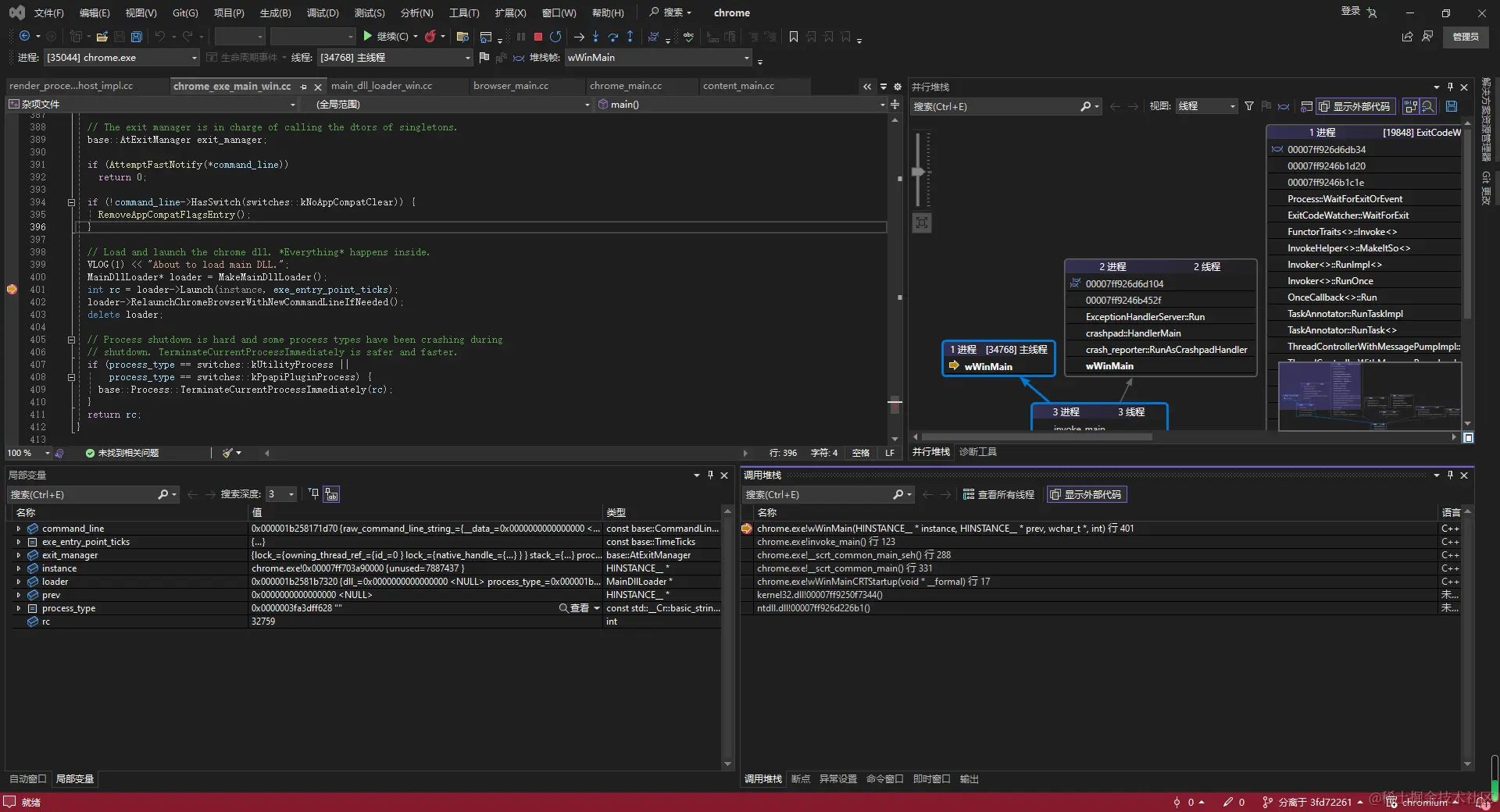The height and width of the screenshot is (812, 1500).
Task: Open the Git(G) menu
Action: [185, 12]
